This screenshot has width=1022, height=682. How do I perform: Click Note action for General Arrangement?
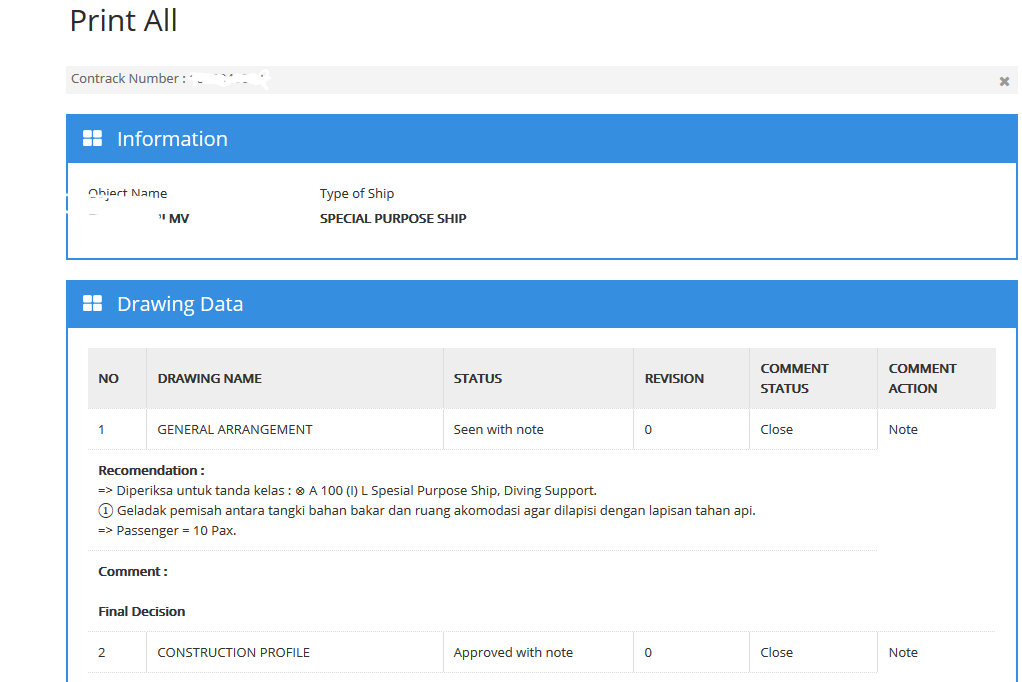[903, 430]
